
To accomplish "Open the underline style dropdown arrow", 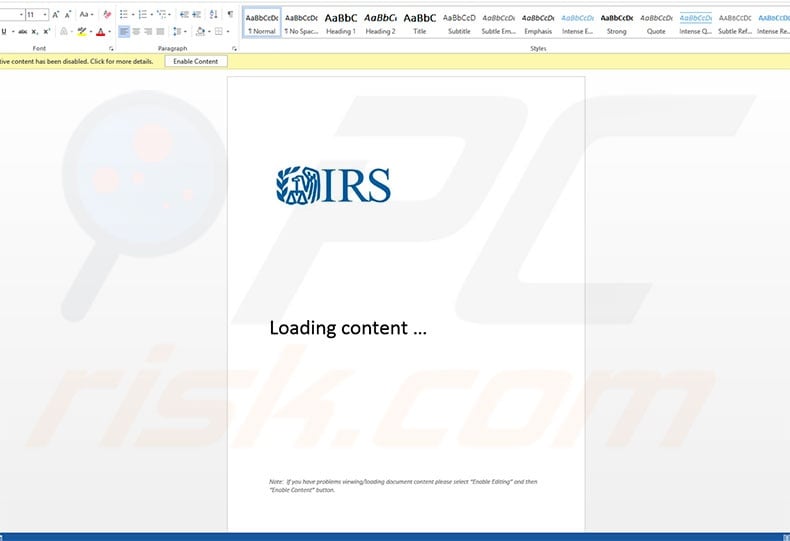I will pos(13,32).
